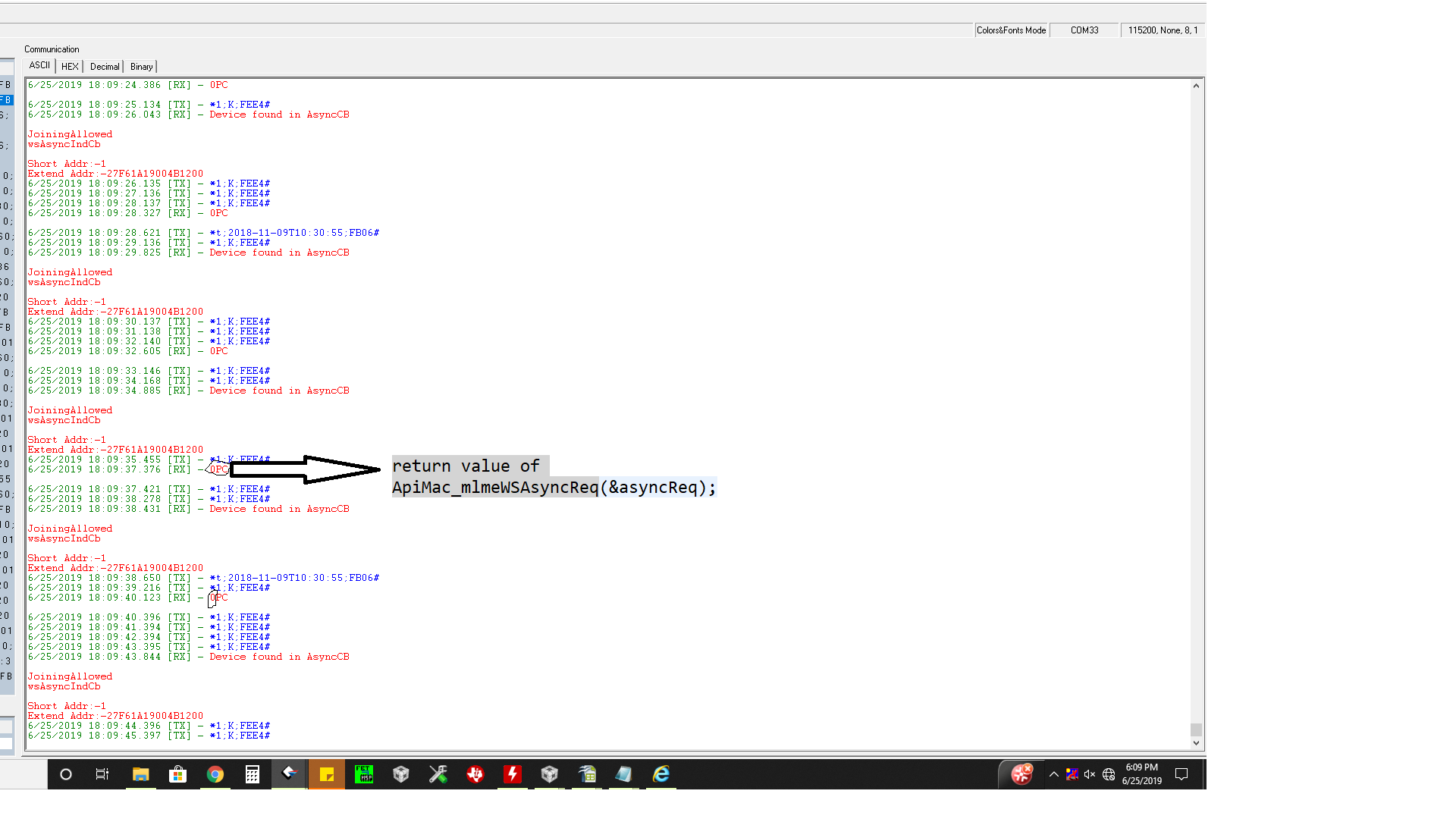Open the red lightning bolt taskbar app
The width and height of the screenshot is (1456, 819).
513,774
